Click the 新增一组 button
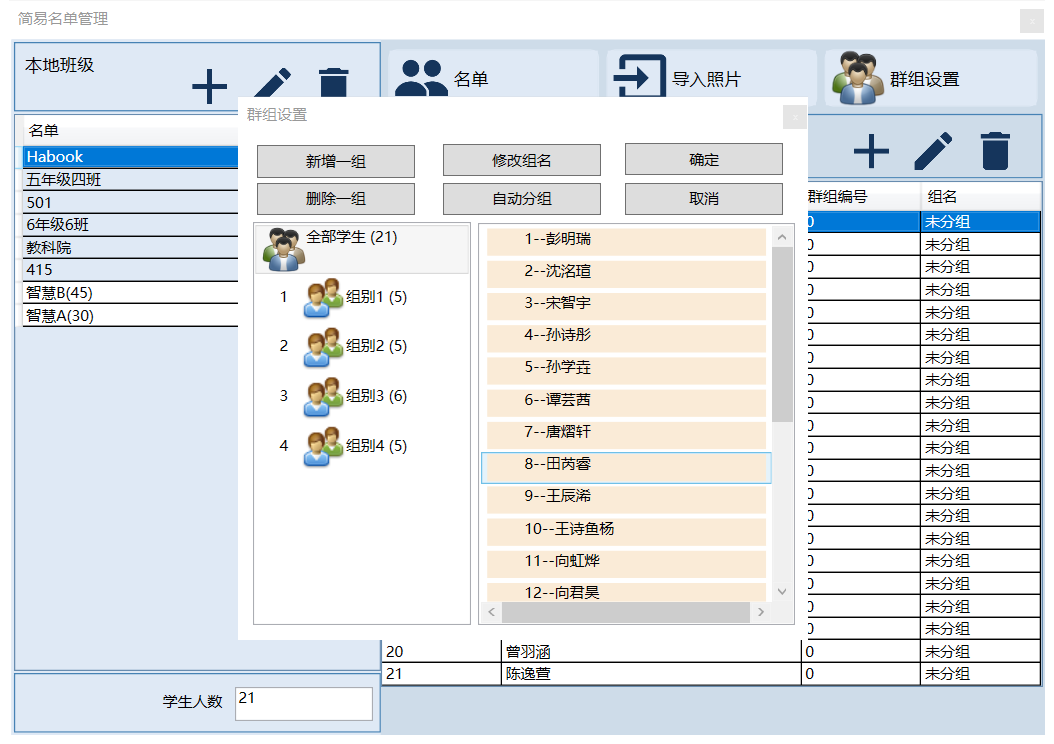 tap(335, 160)
